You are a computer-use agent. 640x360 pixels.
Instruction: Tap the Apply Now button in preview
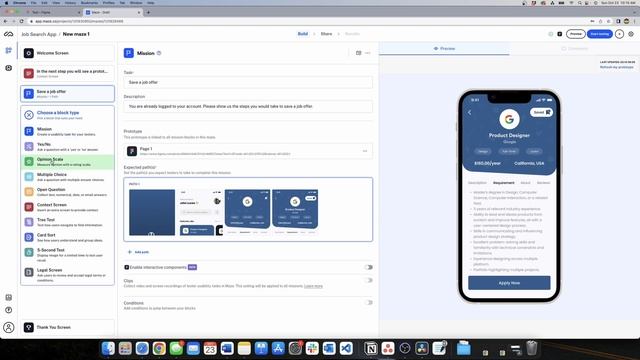509,283
